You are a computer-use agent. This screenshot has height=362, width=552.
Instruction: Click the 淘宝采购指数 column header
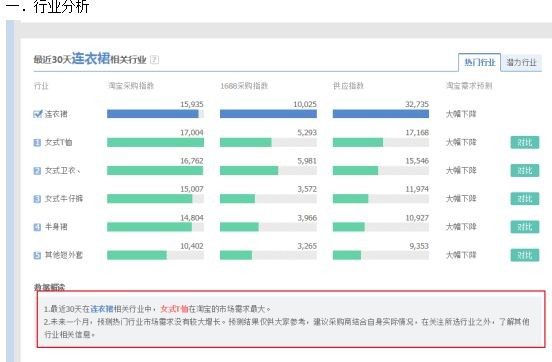pos(131,86)
